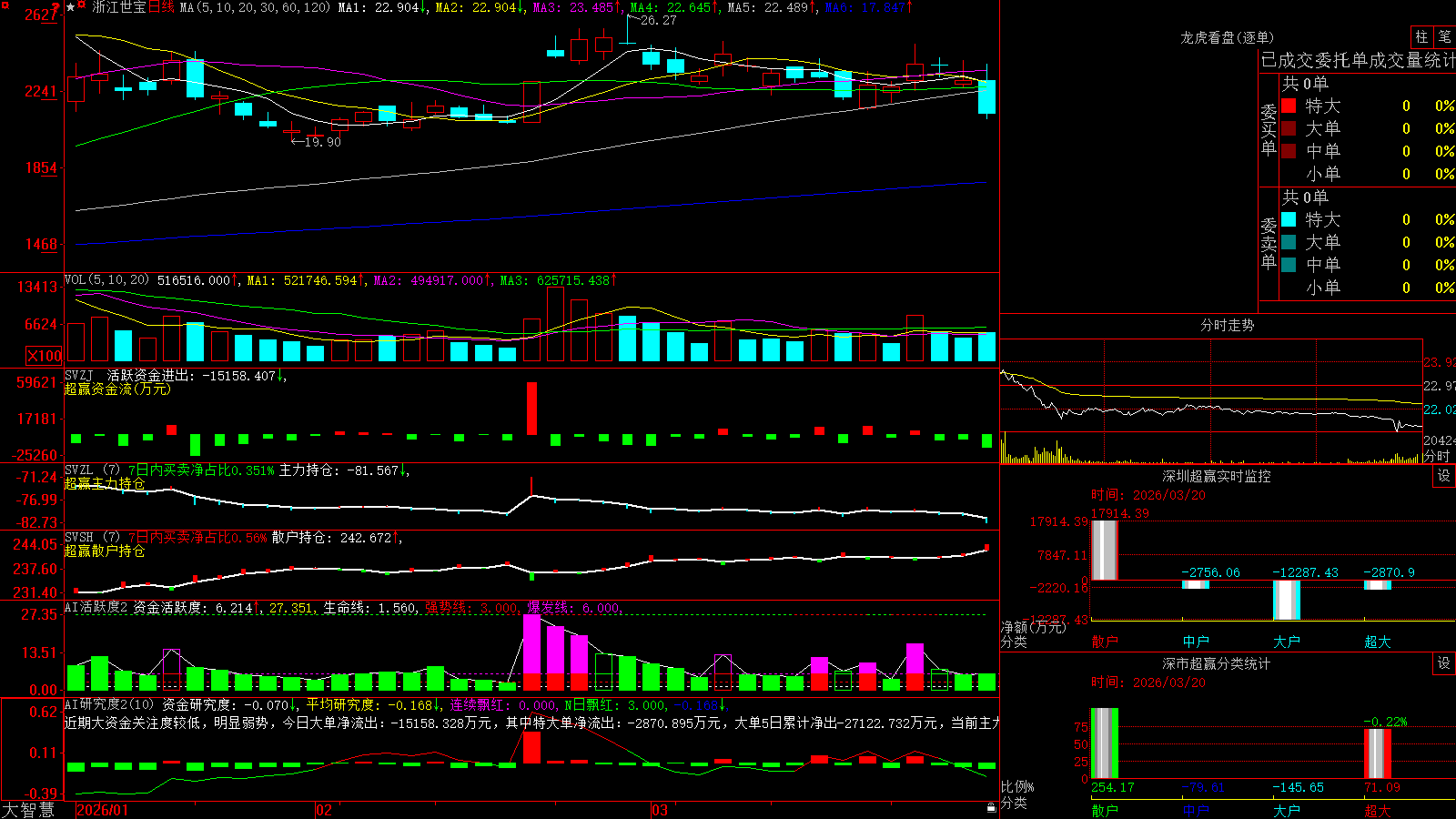Click the 26.27 high price annotation
The width and height of the screenshot is (1456, 819).
tap(659, 20)
